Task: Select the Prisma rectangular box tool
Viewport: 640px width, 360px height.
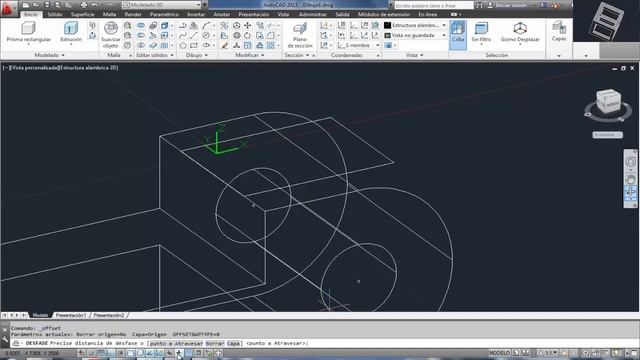Action: coord(28,32)
